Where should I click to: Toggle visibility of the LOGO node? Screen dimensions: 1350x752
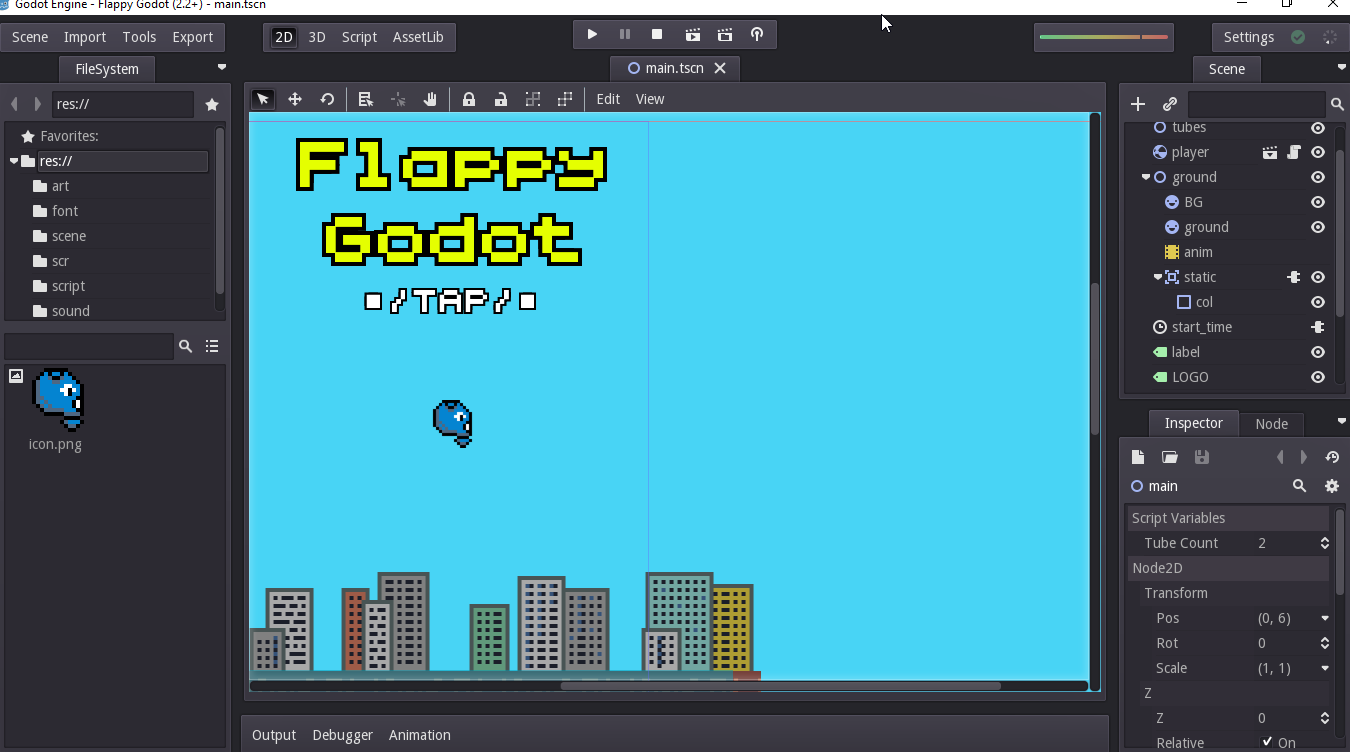point(1318,377)
